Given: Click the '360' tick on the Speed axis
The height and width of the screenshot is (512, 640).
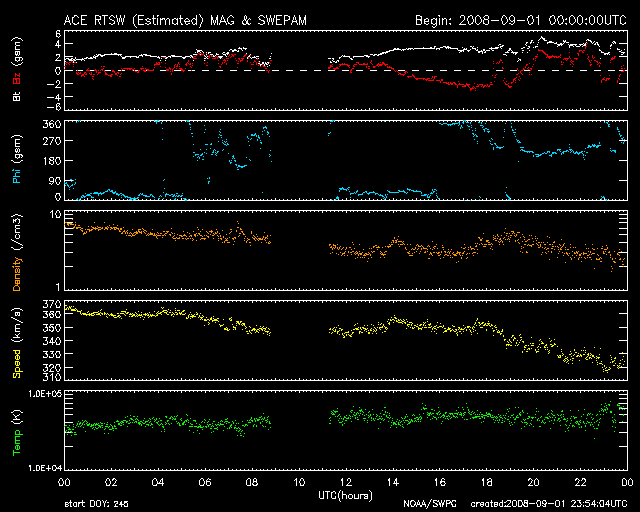Looking at the screenshot, I should click(x=52, y=314).
